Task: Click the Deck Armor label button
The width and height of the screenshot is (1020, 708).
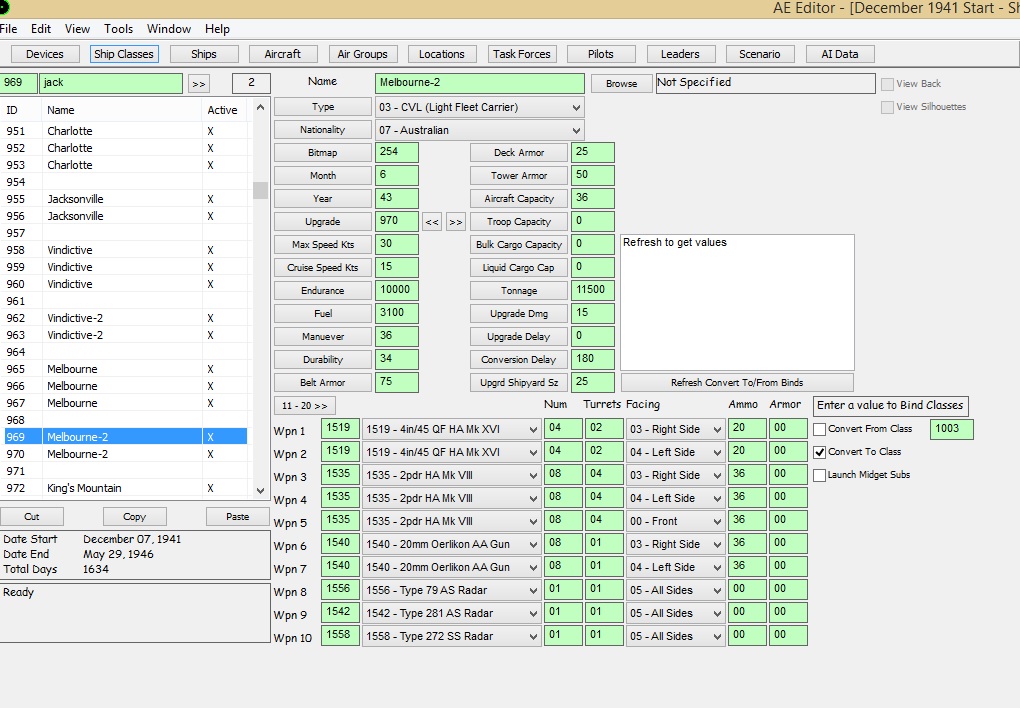Action: point(519,153)
